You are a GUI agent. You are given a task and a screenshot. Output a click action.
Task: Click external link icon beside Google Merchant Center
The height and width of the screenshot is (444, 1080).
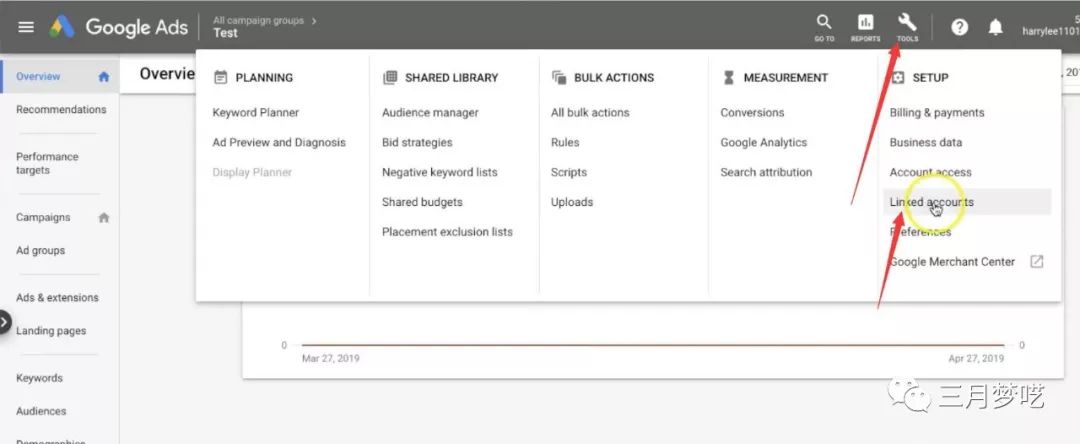pos(1037,262)
